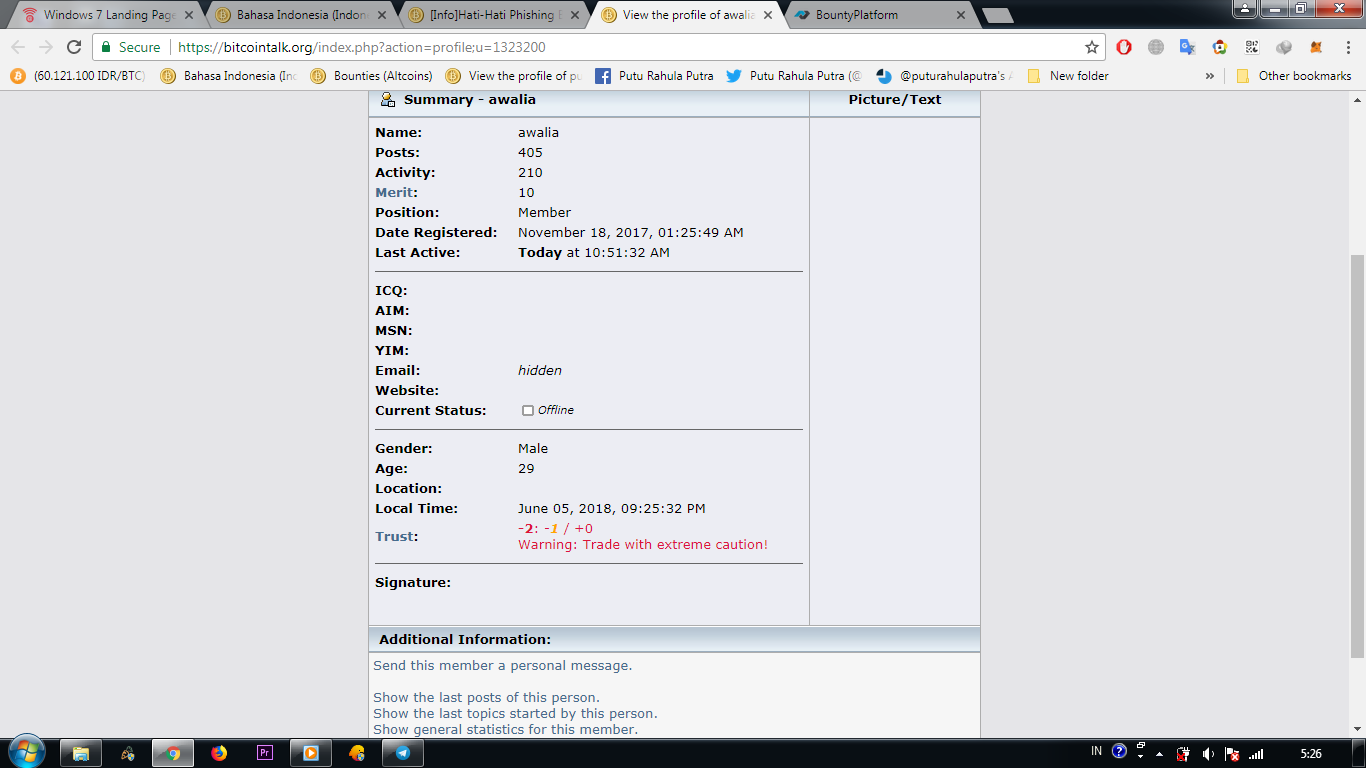Open the @puturahulaputra's bookmark
The image size is (1366, 768).
(944, 76)
